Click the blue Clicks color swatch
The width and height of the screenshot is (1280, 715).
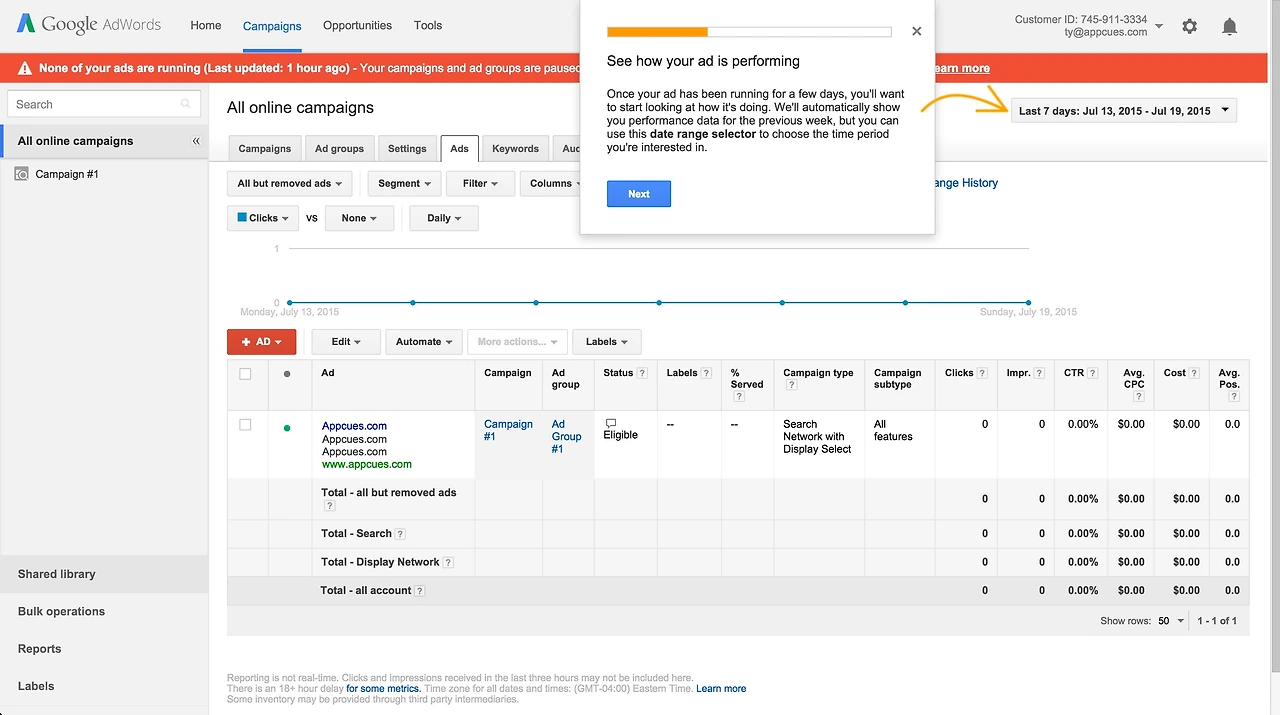click(x=242, y=217)
